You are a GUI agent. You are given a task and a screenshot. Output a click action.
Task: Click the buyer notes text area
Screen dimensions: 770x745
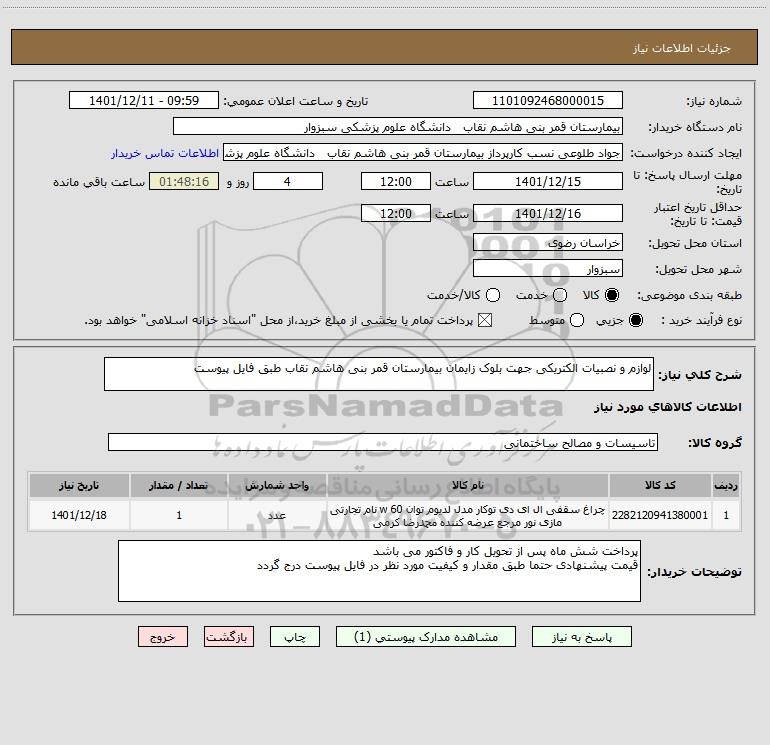click(379, 571)
